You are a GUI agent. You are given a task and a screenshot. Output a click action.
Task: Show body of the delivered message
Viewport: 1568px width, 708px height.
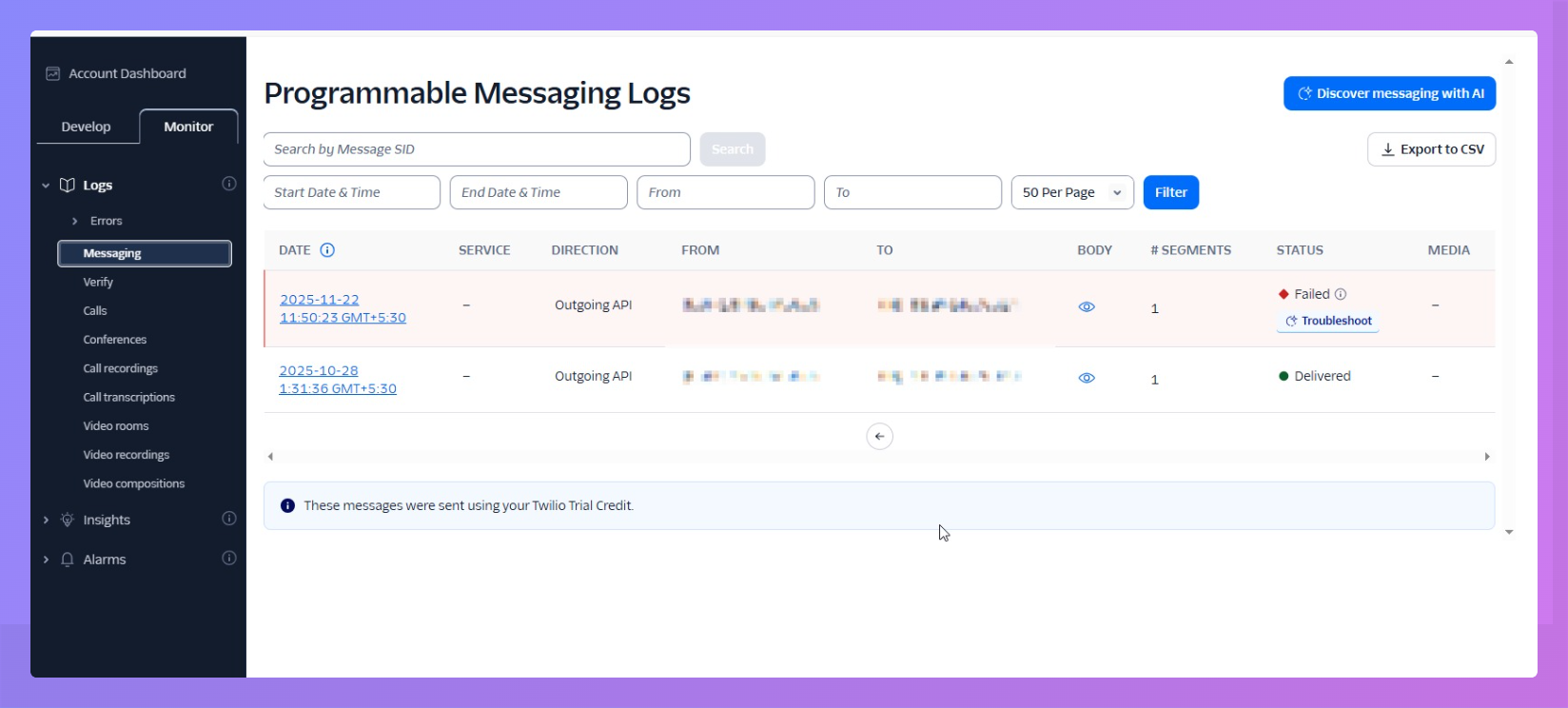point(1087,378)
